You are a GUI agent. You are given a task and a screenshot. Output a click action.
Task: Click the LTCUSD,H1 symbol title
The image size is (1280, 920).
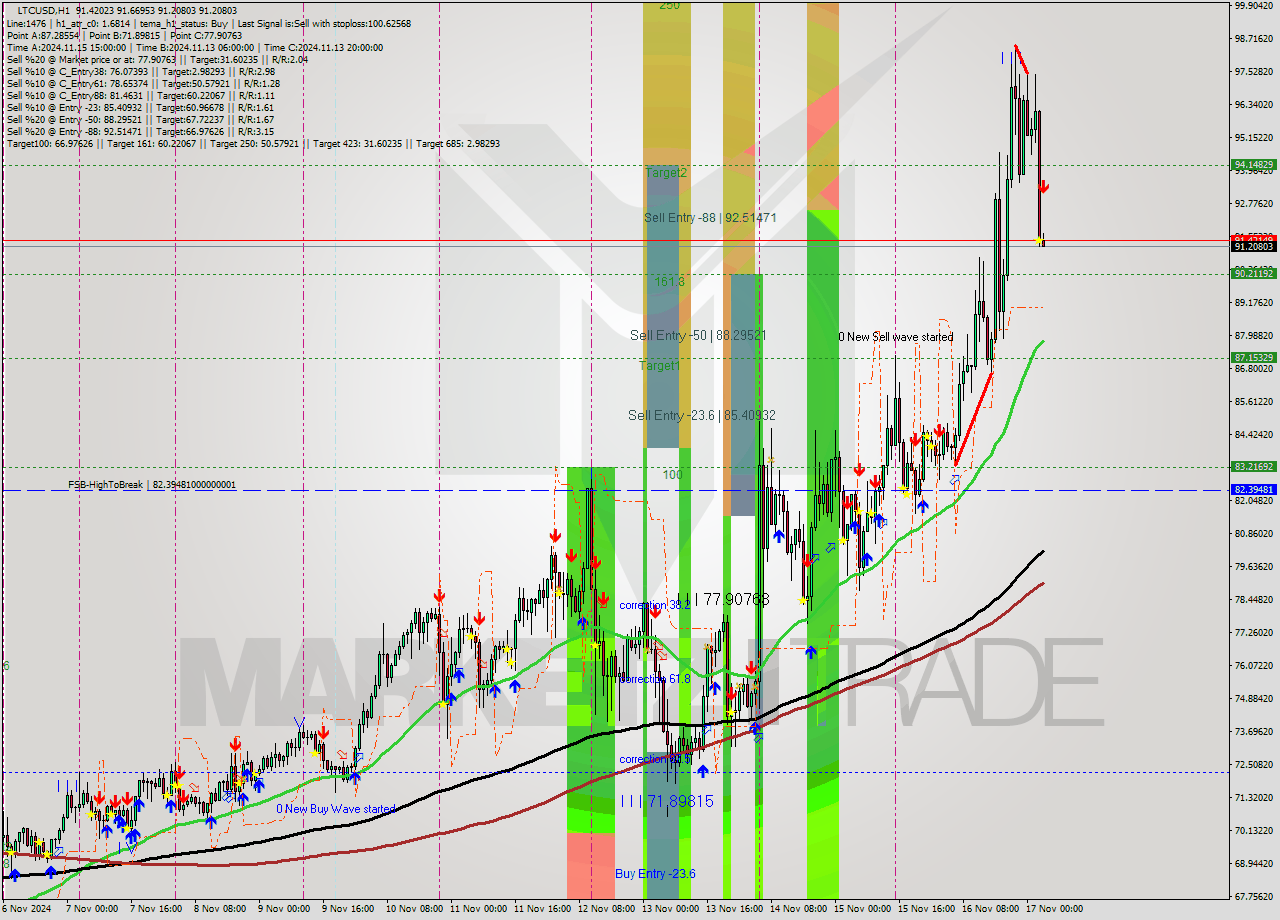[44, 11]
